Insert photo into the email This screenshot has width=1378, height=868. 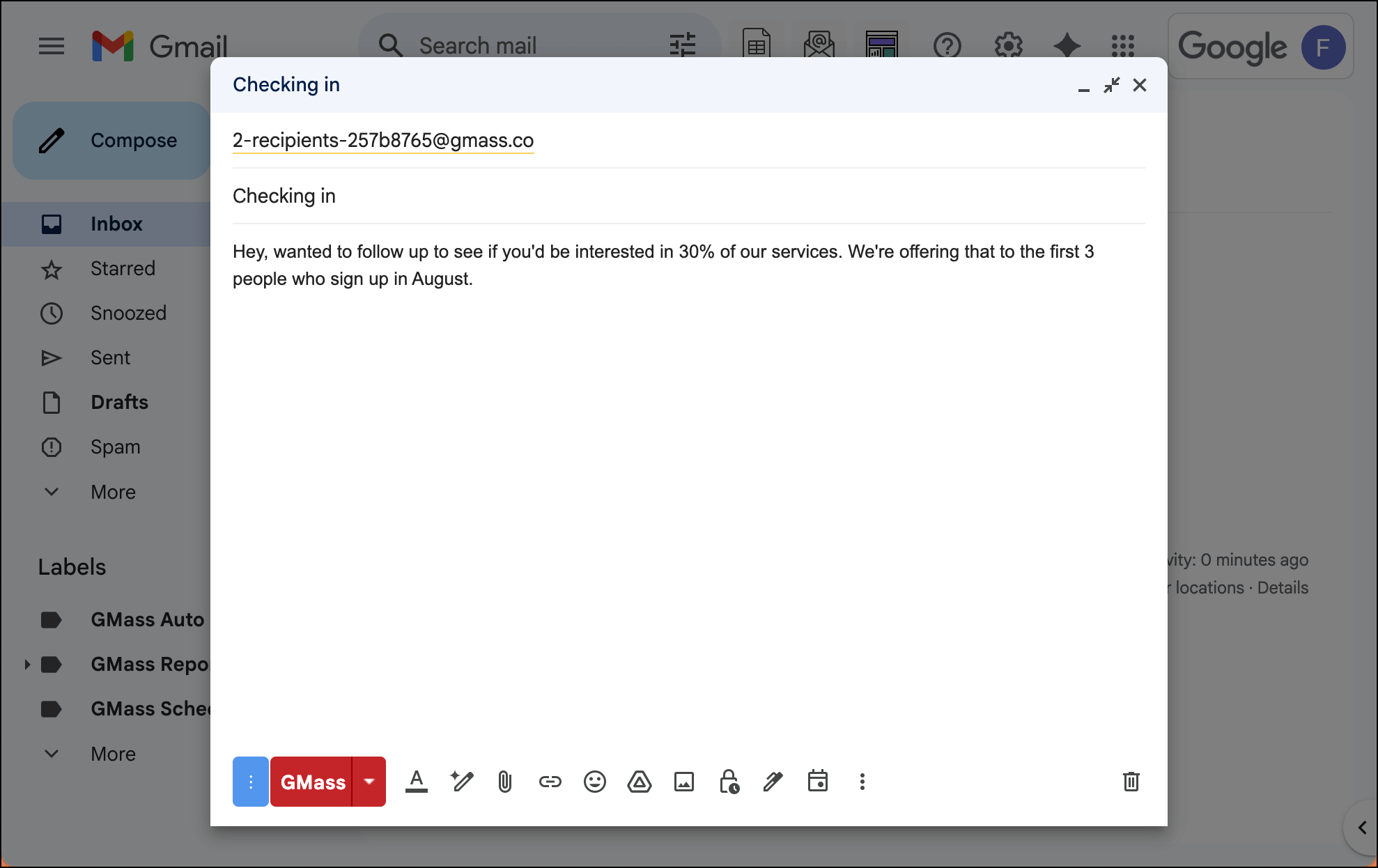coord(683,782)
